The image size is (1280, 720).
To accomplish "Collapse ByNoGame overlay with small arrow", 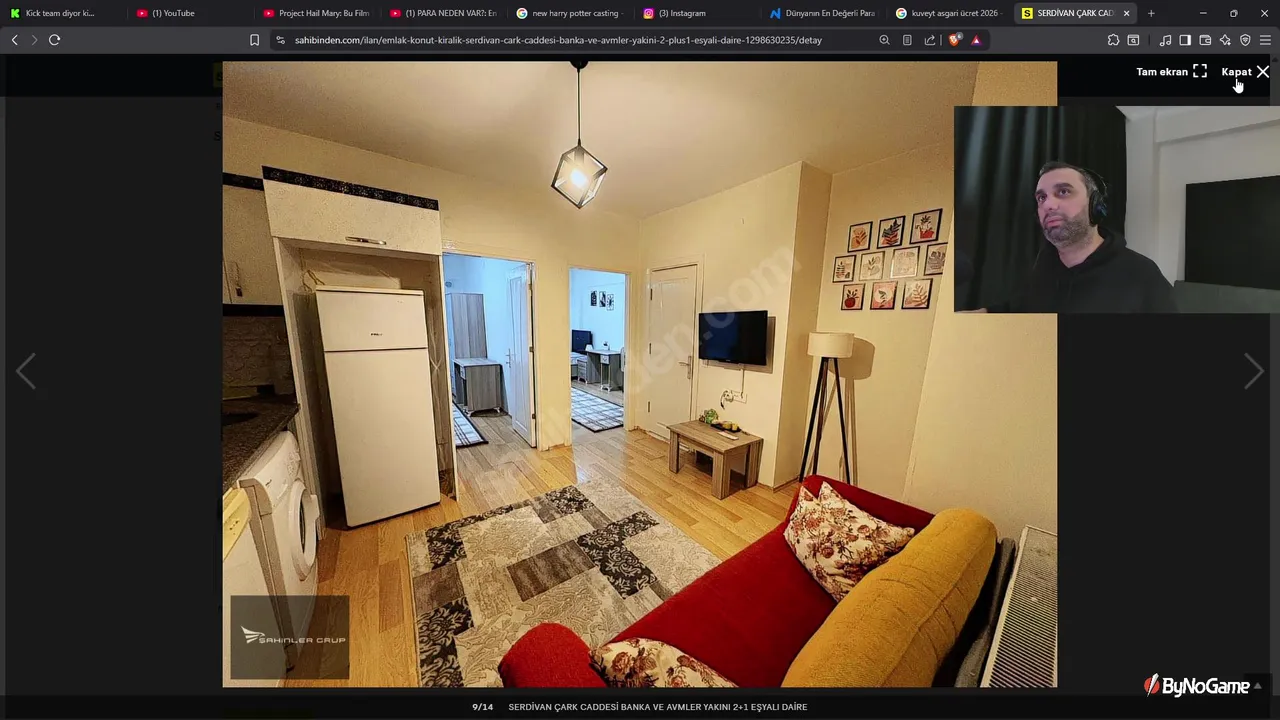I will [1258, 686].
